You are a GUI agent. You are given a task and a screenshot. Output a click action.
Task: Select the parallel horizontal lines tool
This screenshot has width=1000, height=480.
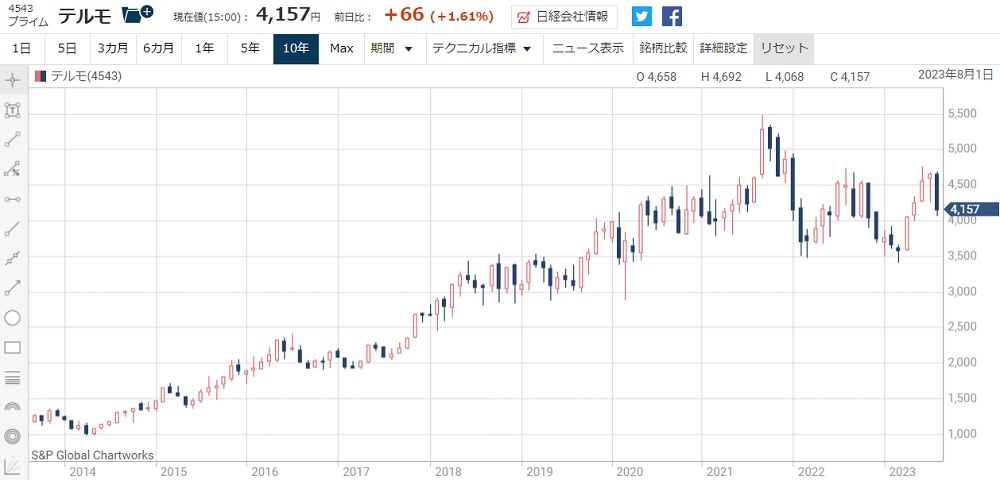(x=13, y=377)
